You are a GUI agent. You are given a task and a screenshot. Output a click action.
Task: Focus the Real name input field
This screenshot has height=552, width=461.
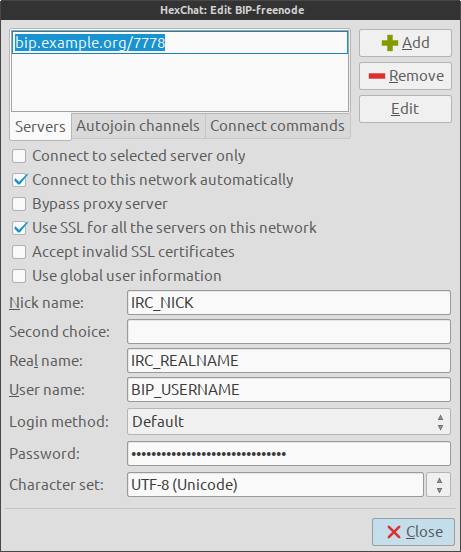(289, 360)
